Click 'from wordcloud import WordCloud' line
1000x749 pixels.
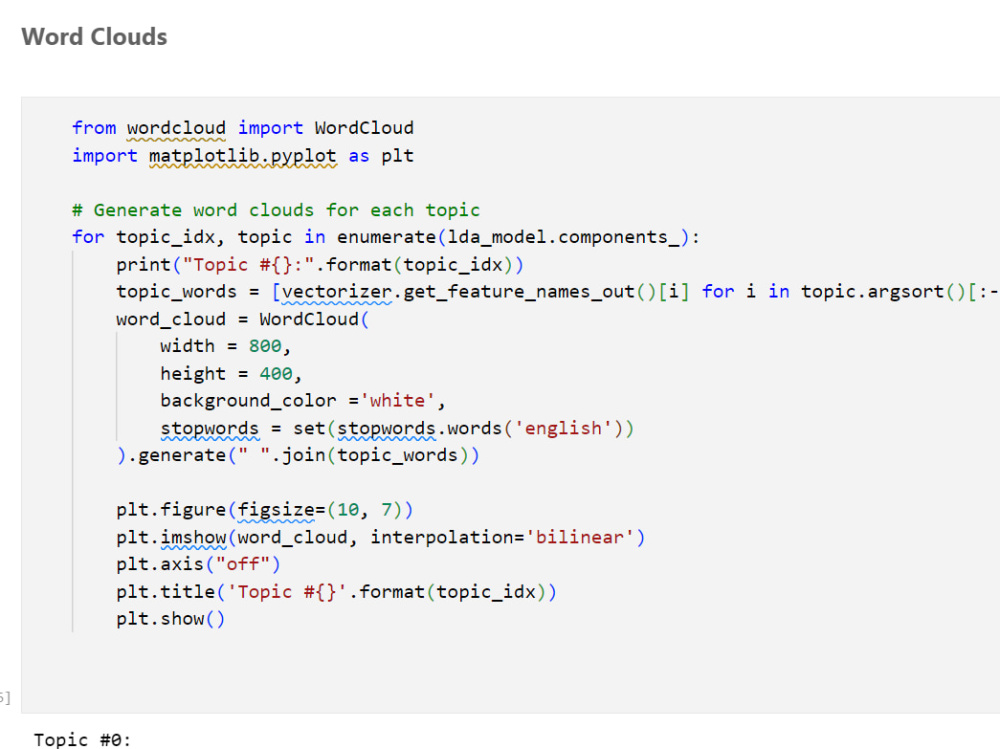tap(243, 128)
